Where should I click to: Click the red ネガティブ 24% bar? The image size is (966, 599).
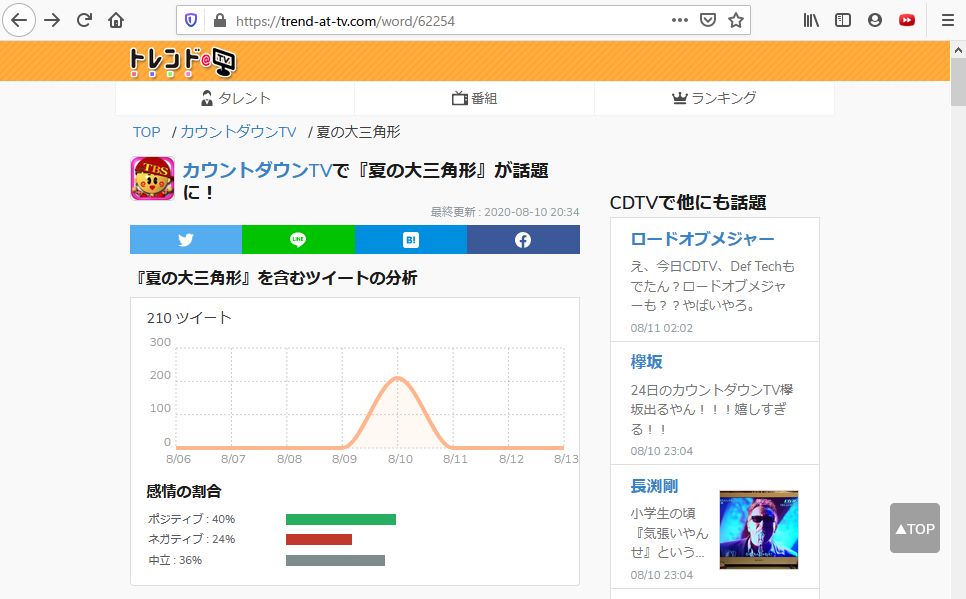[319, 539]
